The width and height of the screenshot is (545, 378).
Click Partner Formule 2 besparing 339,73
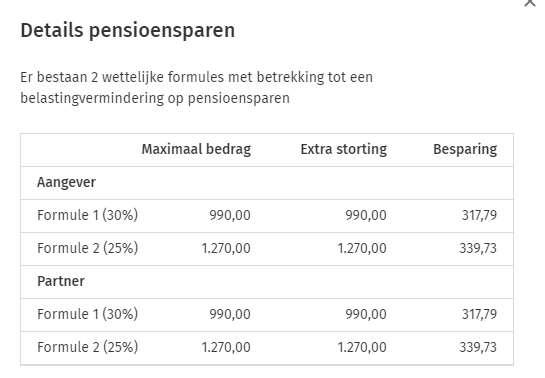tap(478, 347)
